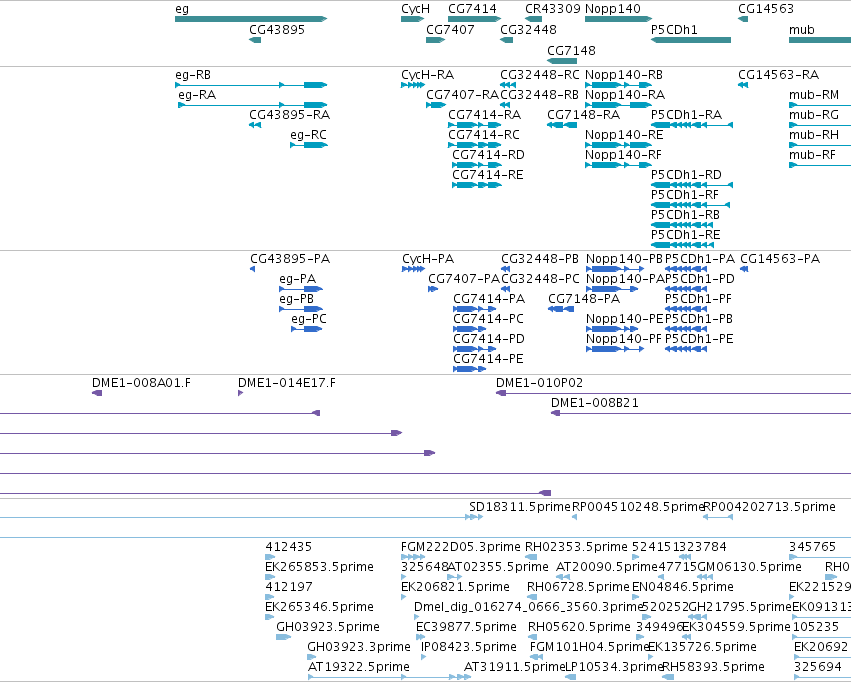Select EST AT19322.5prime
851x682 pixels.
[x=389, y=677]
